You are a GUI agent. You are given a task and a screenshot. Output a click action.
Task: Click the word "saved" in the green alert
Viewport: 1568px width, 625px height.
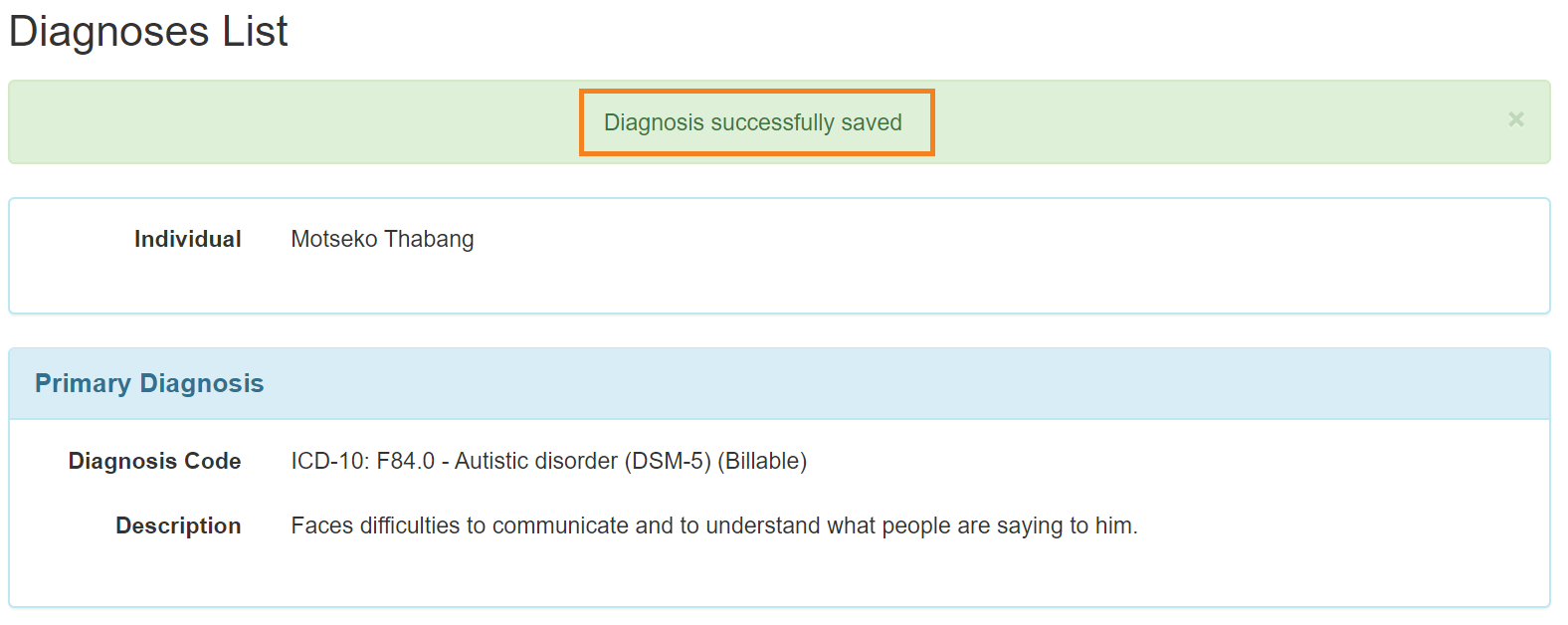(872, 122)
